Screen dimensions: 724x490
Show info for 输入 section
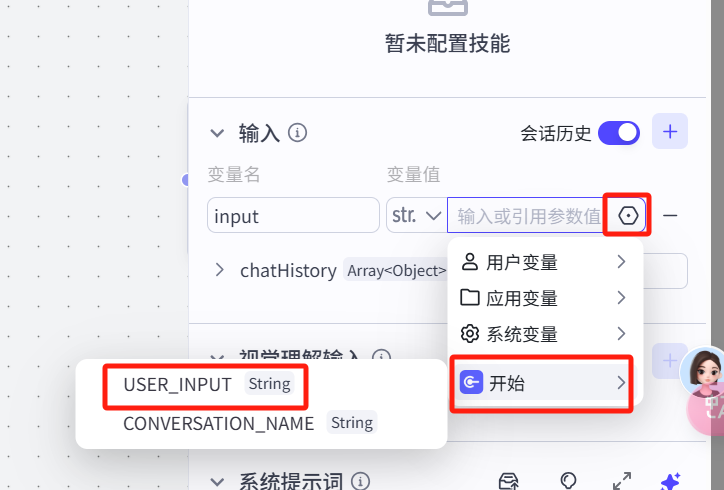(x=297, y=133)
